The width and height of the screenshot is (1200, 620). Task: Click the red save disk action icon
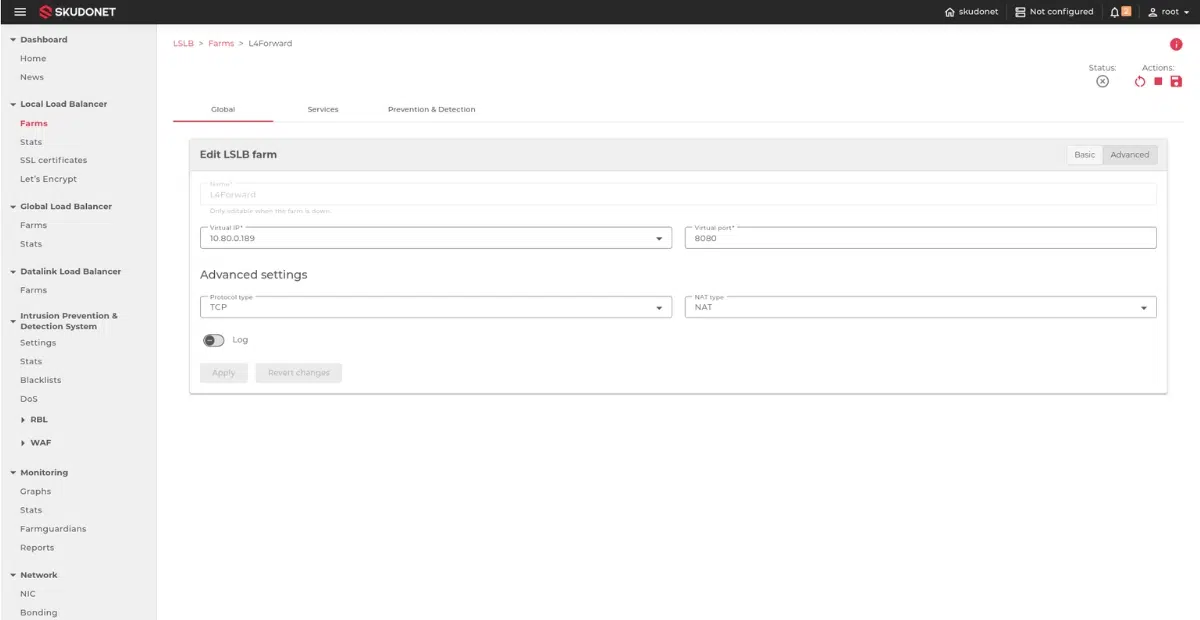pos(1176,82)
